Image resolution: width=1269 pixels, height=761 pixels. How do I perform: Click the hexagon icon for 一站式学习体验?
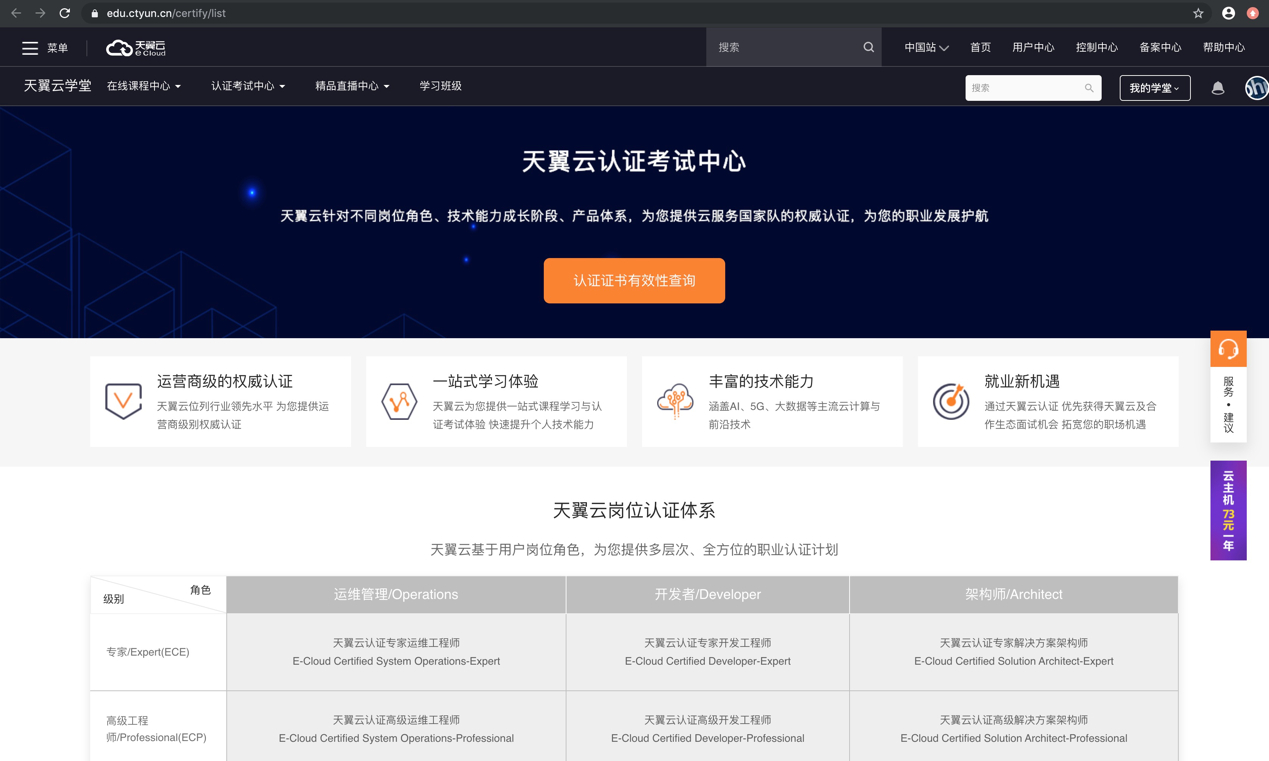[x=399, y=401]
